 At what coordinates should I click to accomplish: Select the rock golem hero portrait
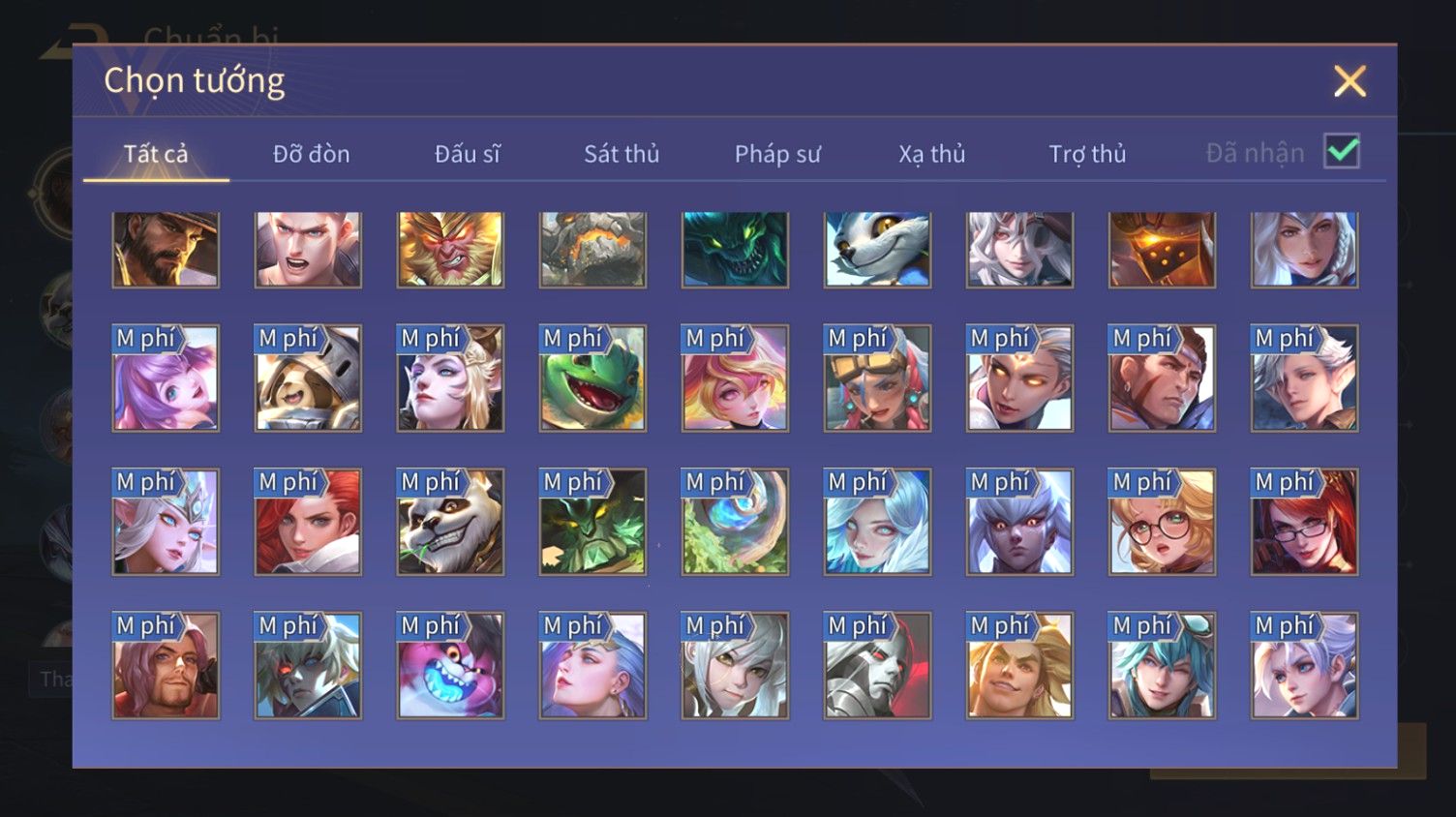click(592, 250)
